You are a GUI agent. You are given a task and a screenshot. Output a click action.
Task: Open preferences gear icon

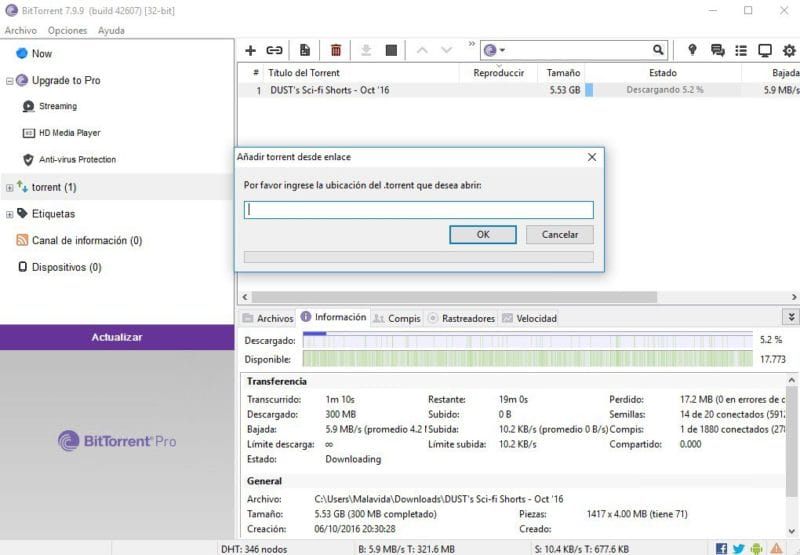pyautogui.click(x=789, y=50)
